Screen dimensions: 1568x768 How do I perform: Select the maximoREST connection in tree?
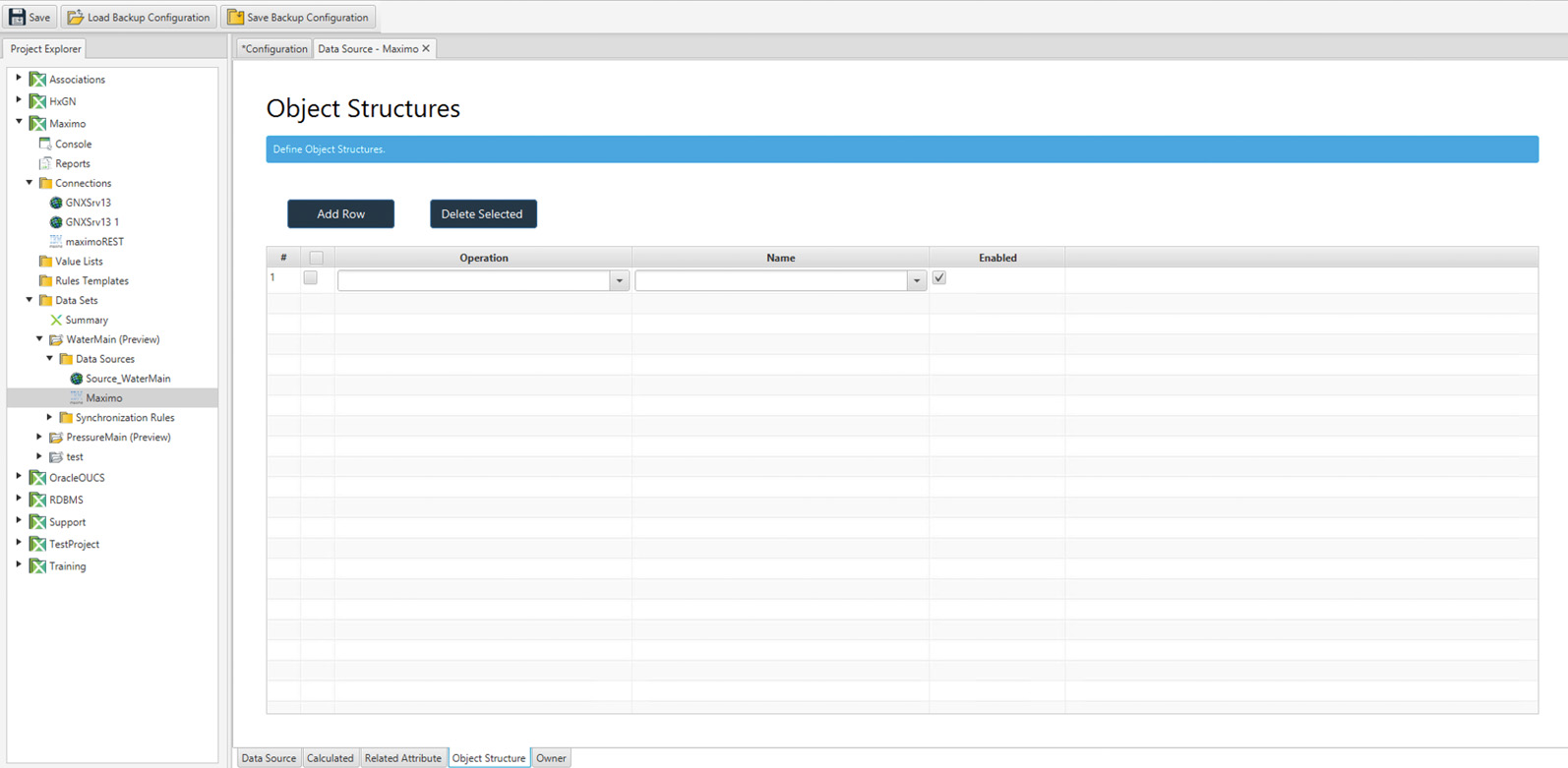(94, 242)
